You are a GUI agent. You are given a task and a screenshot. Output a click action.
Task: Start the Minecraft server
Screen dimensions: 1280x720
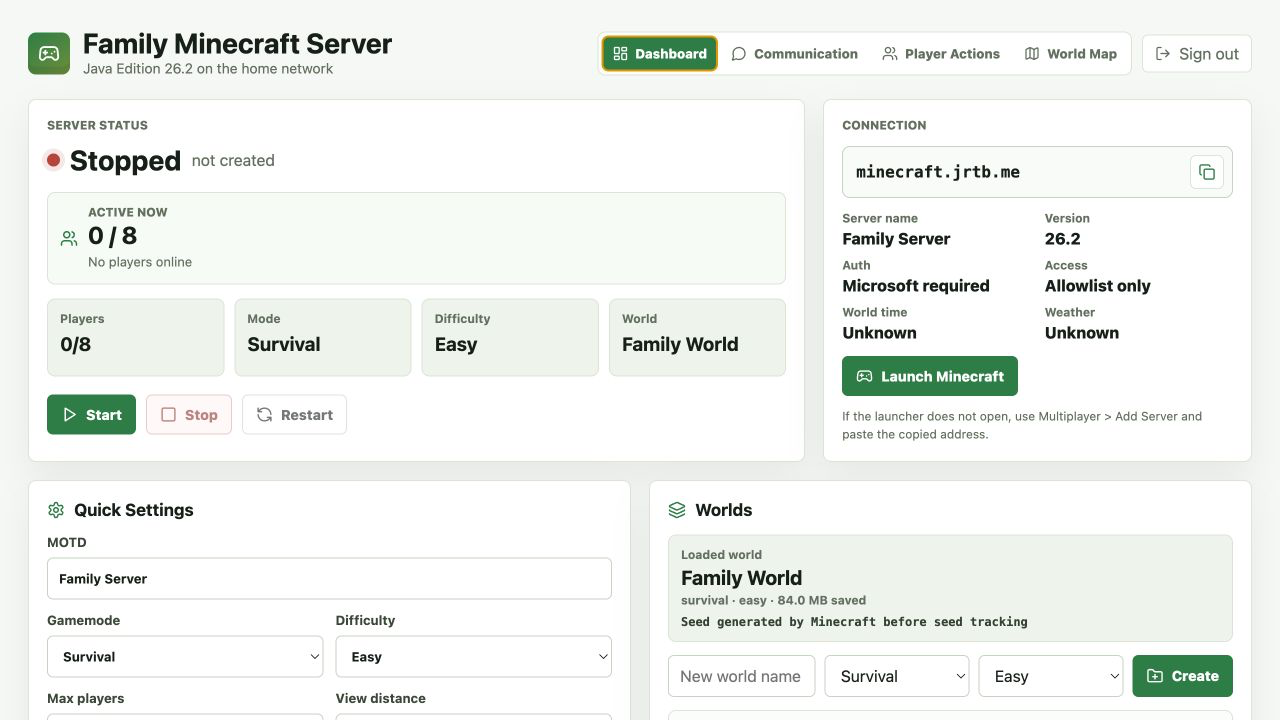[91, 415]
